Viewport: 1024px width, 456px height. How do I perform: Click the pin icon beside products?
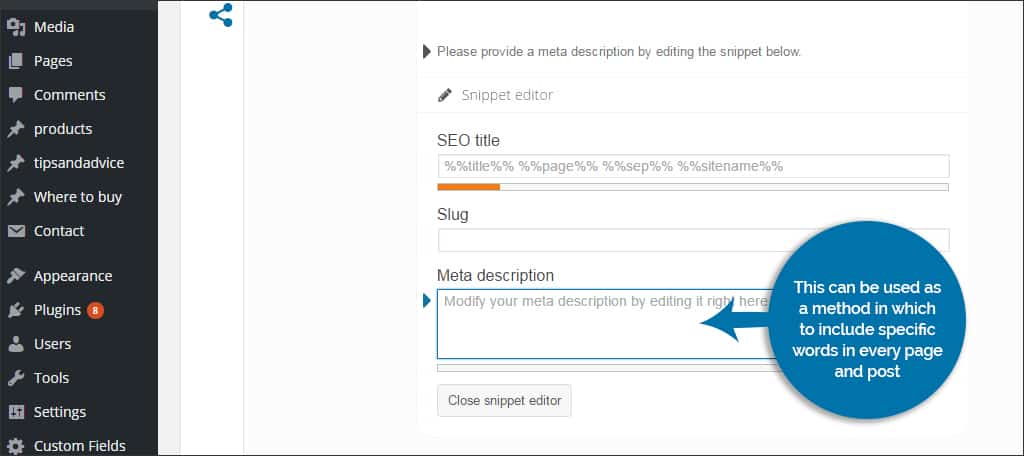(16, 129)
